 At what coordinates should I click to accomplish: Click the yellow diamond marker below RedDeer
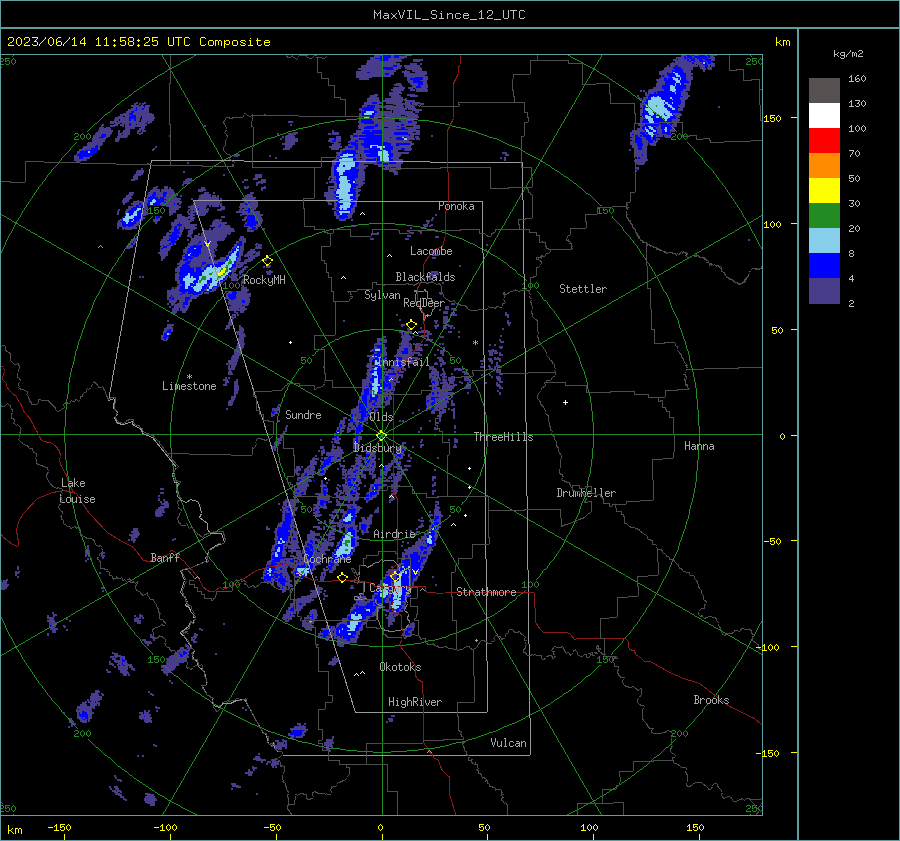[x=411, y=325]
